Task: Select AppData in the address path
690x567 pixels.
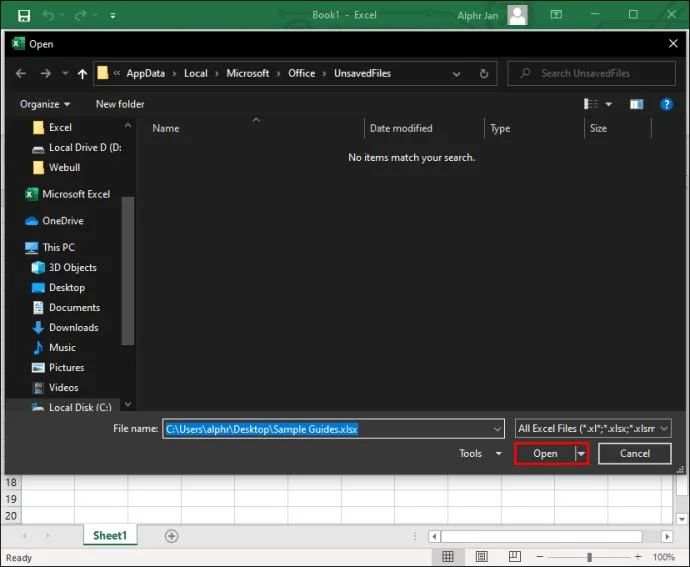Action: point(146,74)
